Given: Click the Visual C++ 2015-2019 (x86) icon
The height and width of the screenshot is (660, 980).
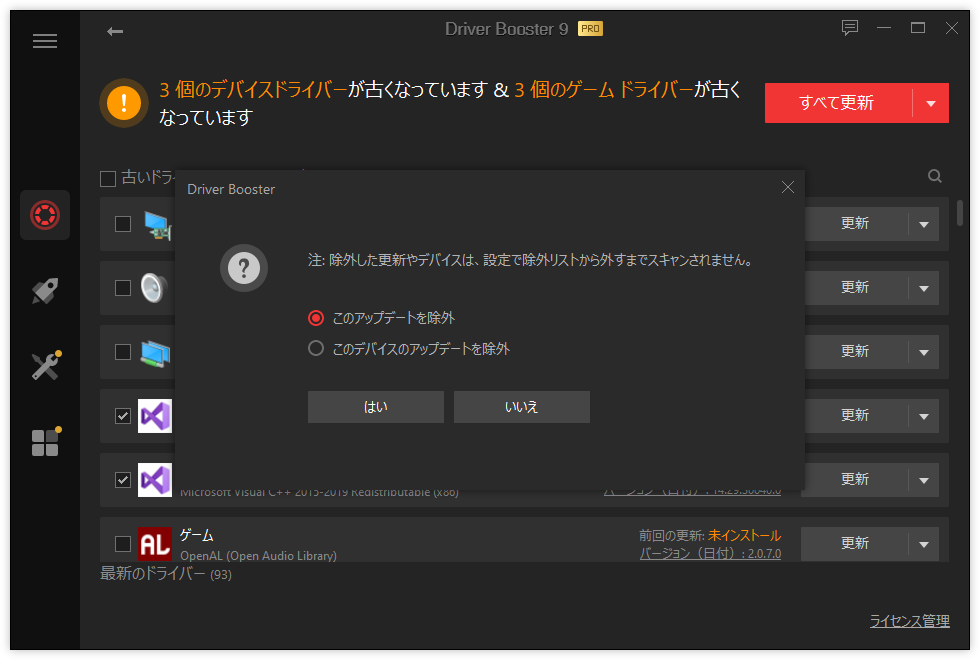Looking at the screenshot, I should (x=155, y=480).
